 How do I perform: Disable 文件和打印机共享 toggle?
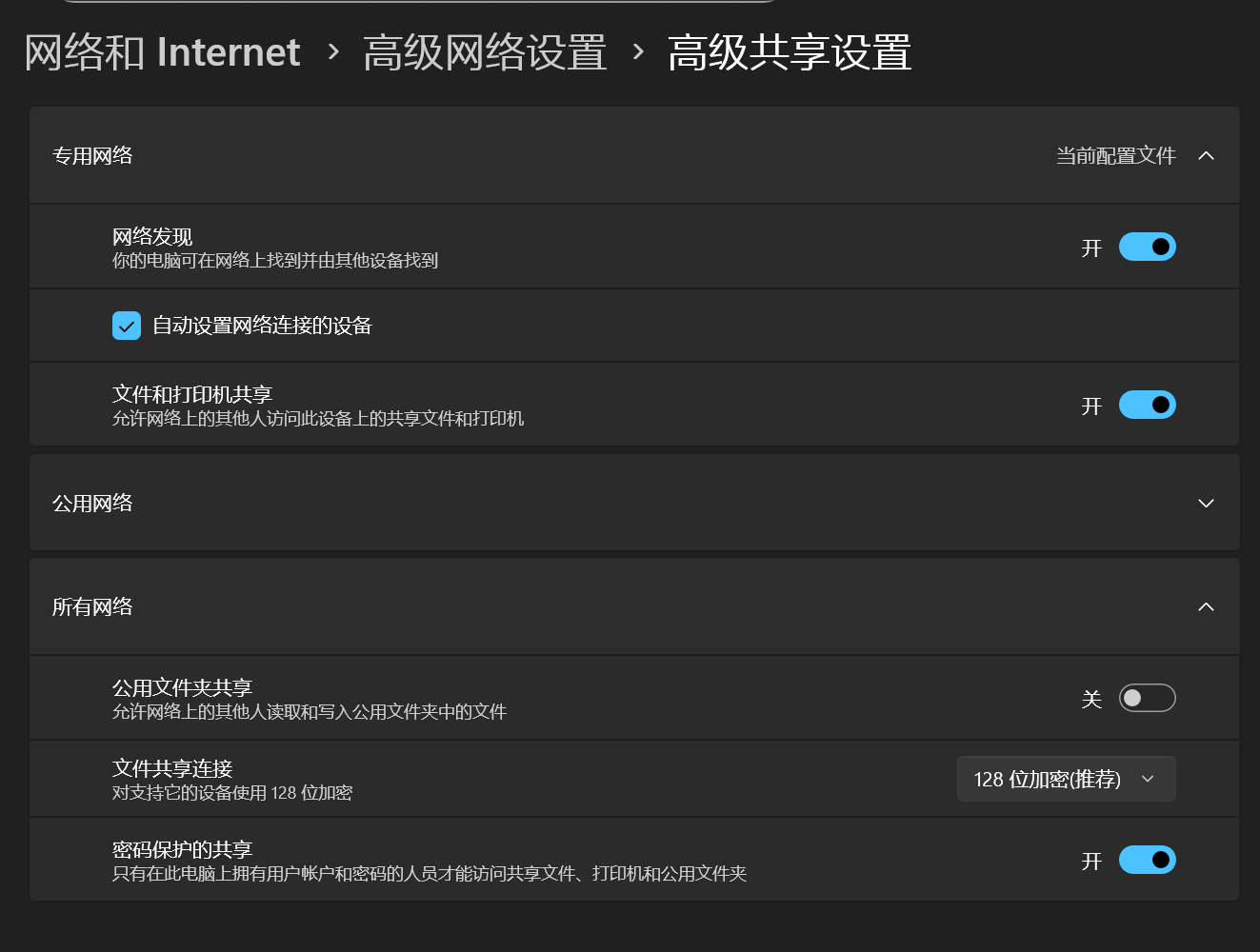(x=1147, y=406)
